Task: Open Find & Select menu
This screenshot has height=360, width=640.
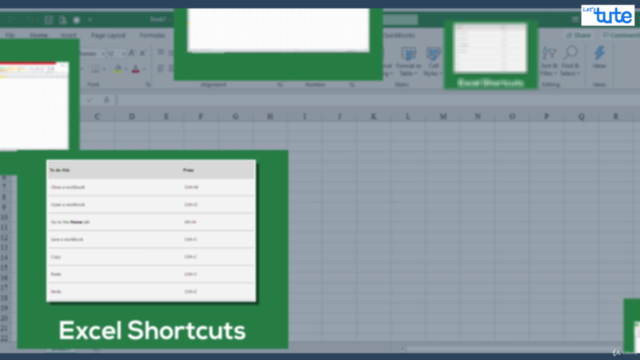Action: 570,61
